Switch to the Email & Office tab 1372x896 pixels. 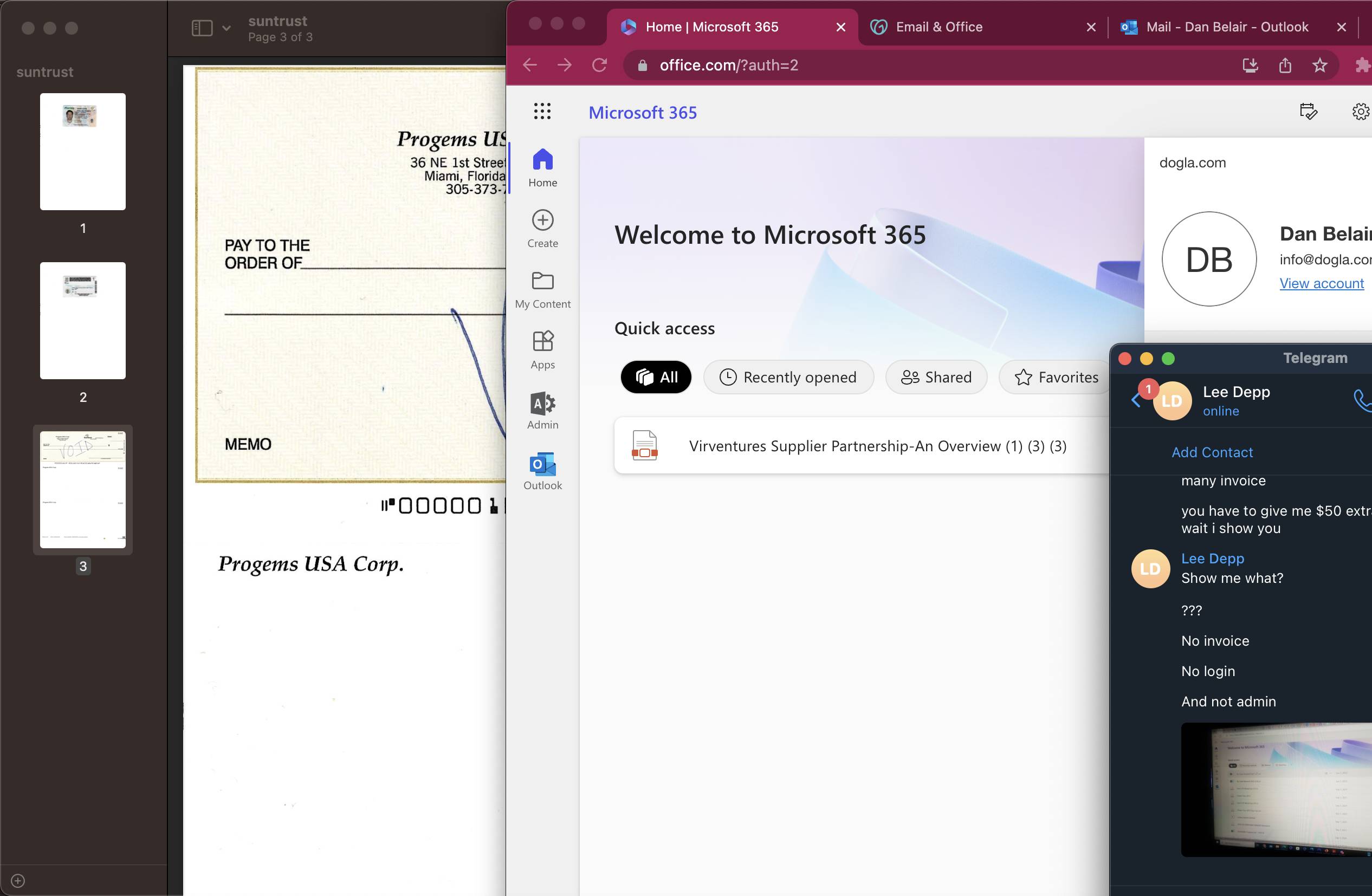[x=939, y=27]
